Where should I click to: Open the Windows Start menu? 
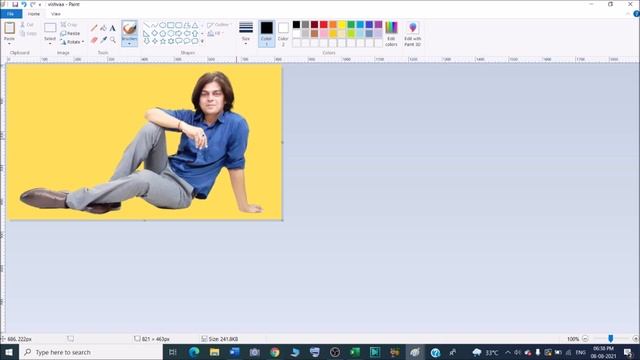[9, 352]
